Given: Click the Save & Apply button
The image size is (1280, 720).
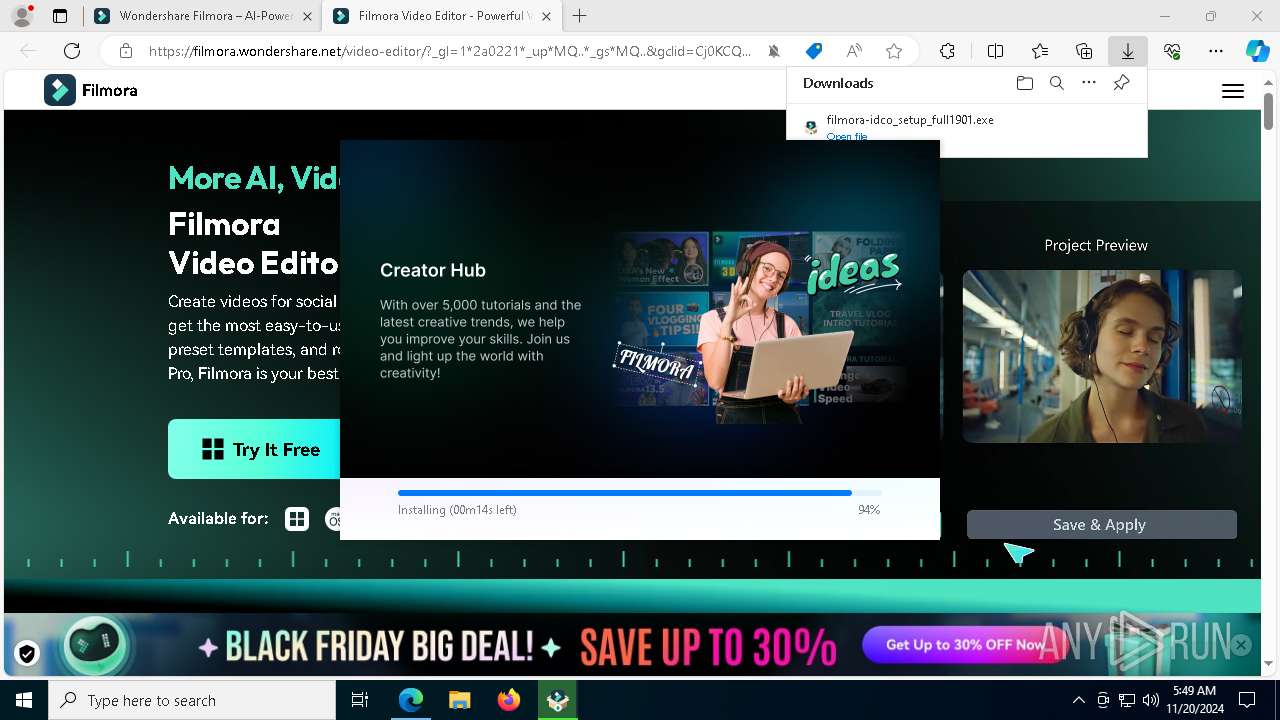Looking at the screenshot, I should coord(1101,525).
